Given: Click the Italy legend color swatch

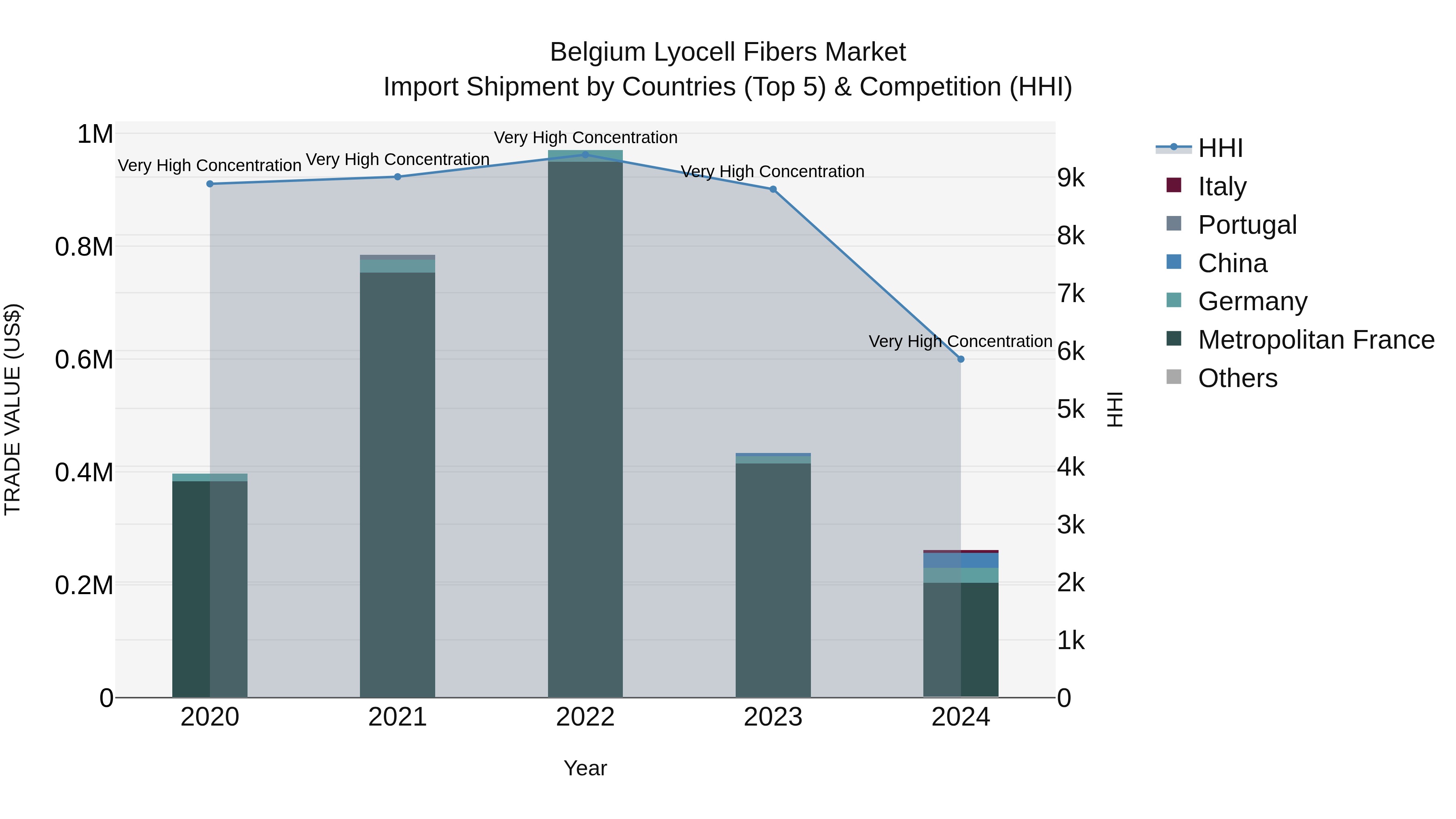Looking at the screenshot, I should (x=1173, y=185).
